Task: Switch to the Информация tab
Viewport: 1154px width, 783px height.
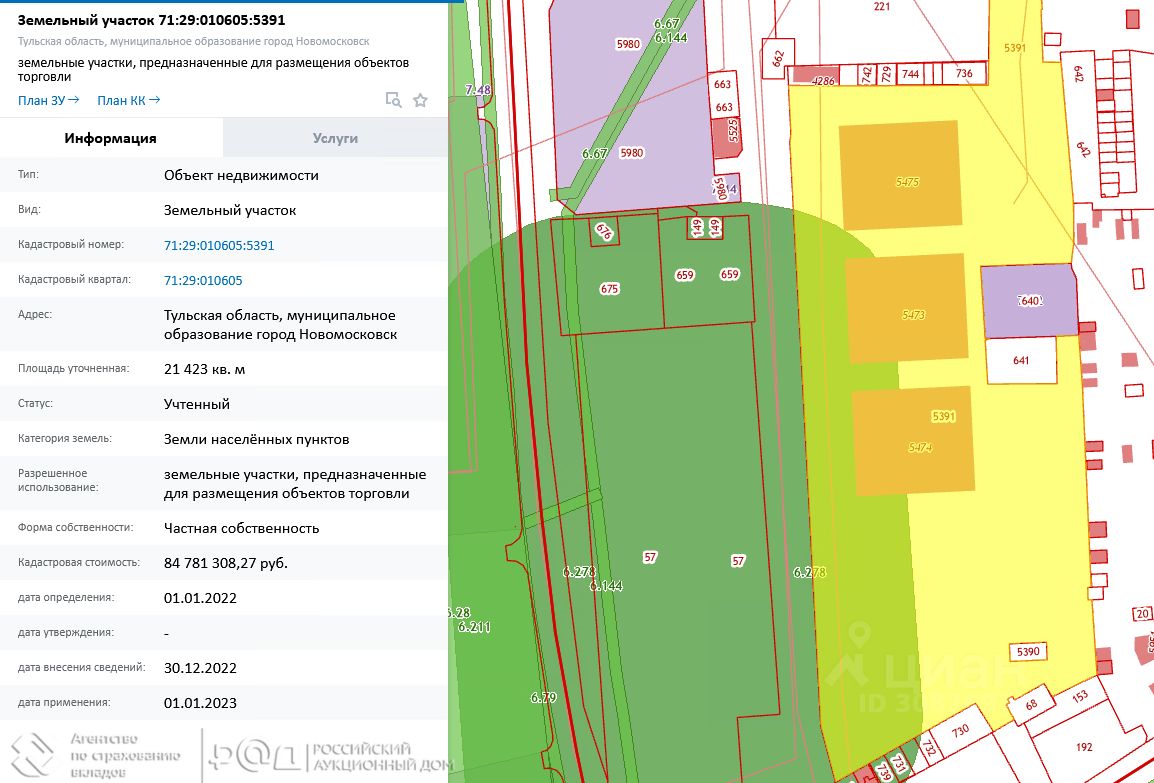Action: (x=110, y=138)
